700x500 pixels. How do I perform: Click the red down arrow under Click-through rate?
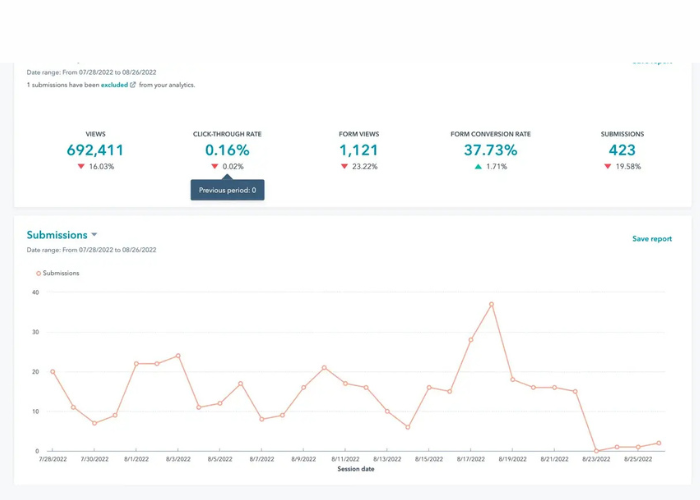tap(214, 166)
